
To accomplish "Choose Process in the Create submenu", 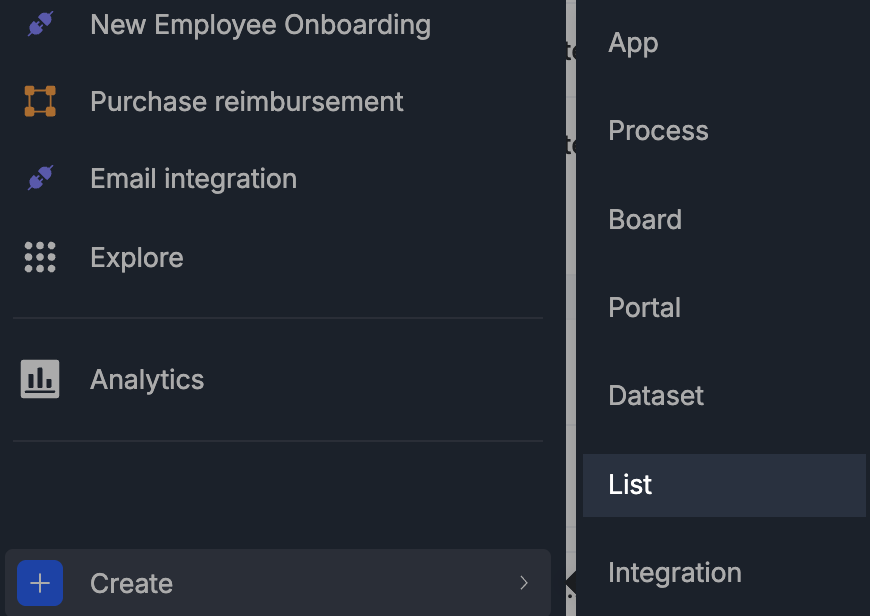I will (658, 131).
